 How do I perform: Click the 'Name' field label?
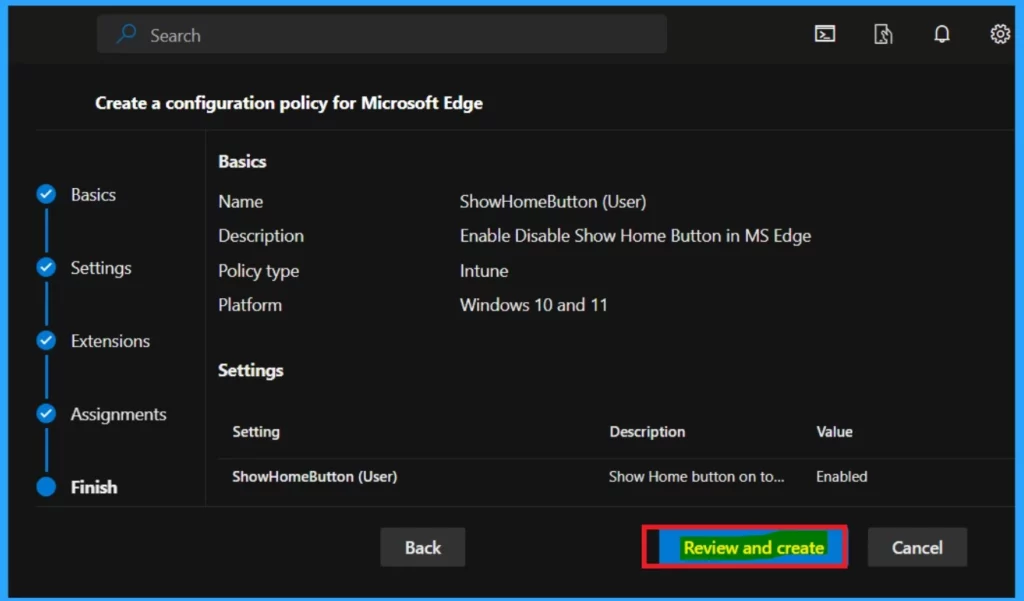click(x=240, y=202)
